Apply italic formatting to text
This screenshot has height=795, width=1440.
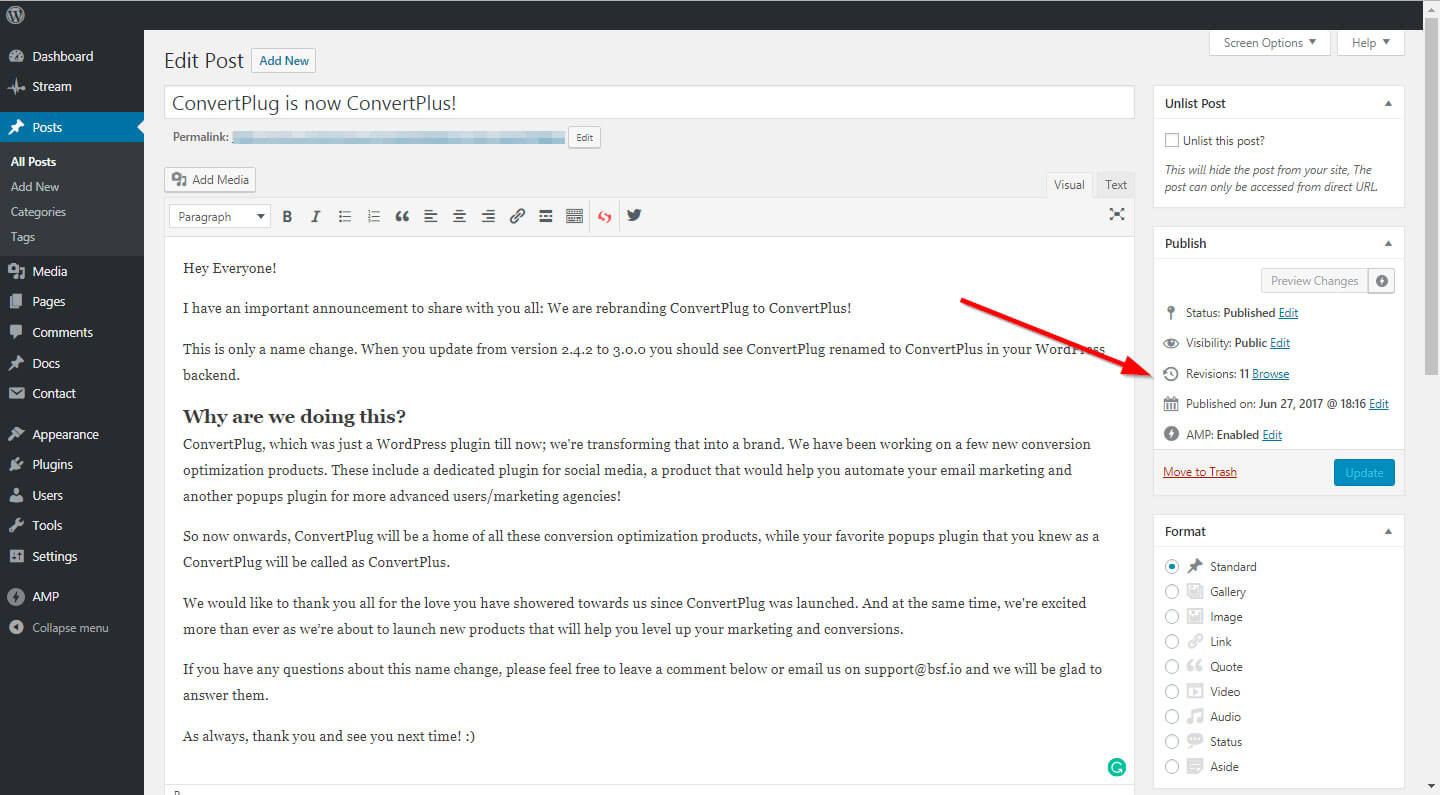point(315,215)
